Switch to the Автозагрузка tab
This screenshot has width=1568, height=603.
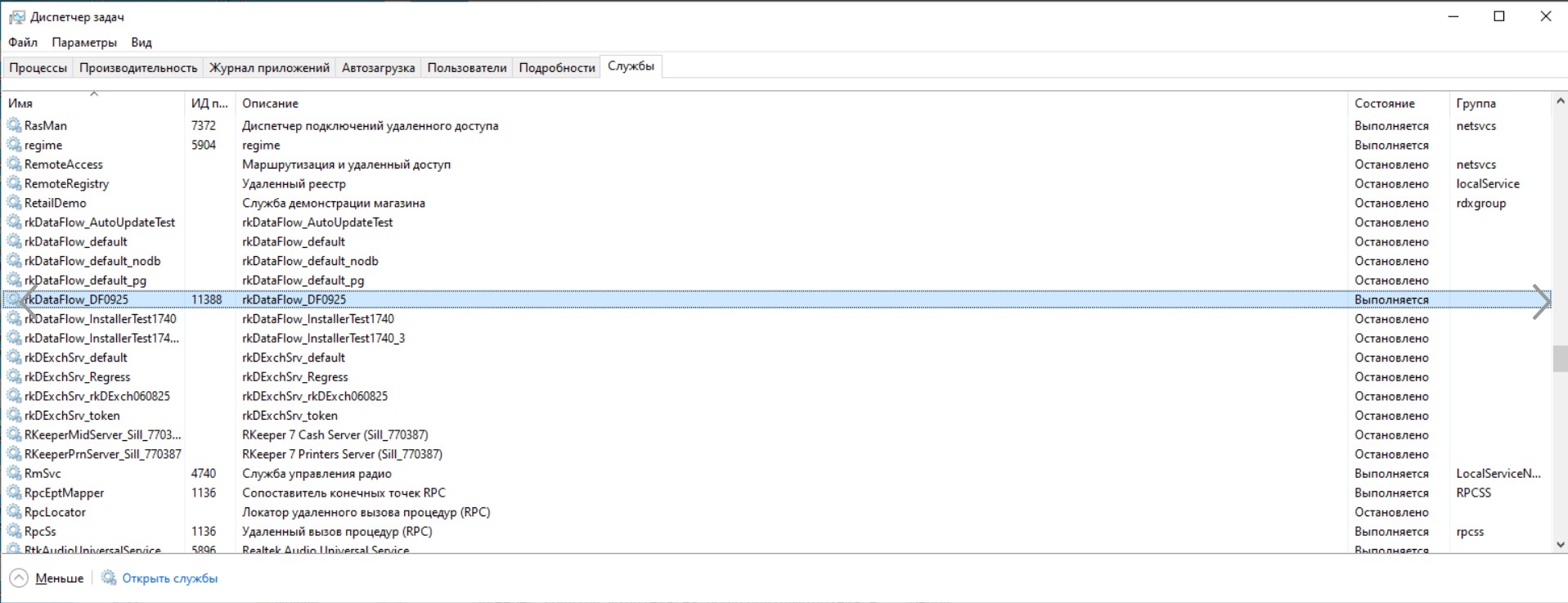coord(378,68)
